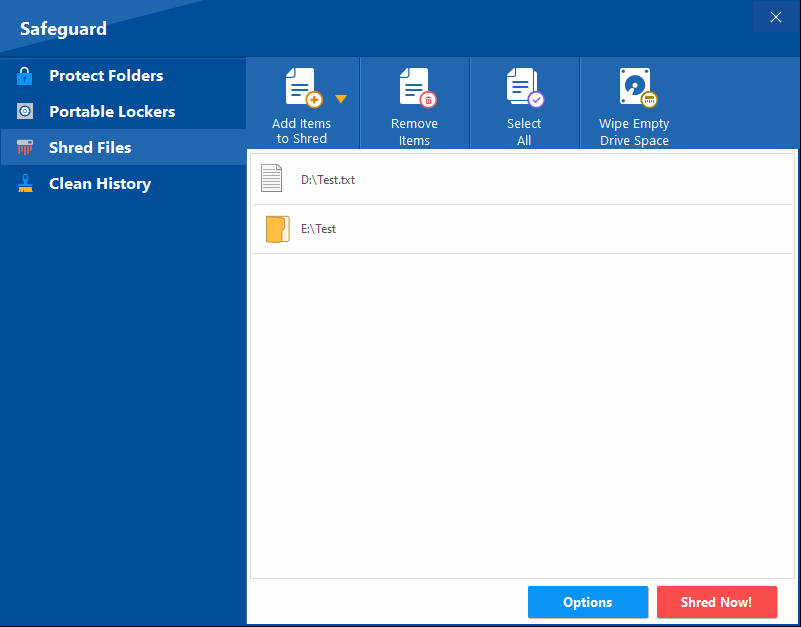Click the Remove Items label

[414, 132]
